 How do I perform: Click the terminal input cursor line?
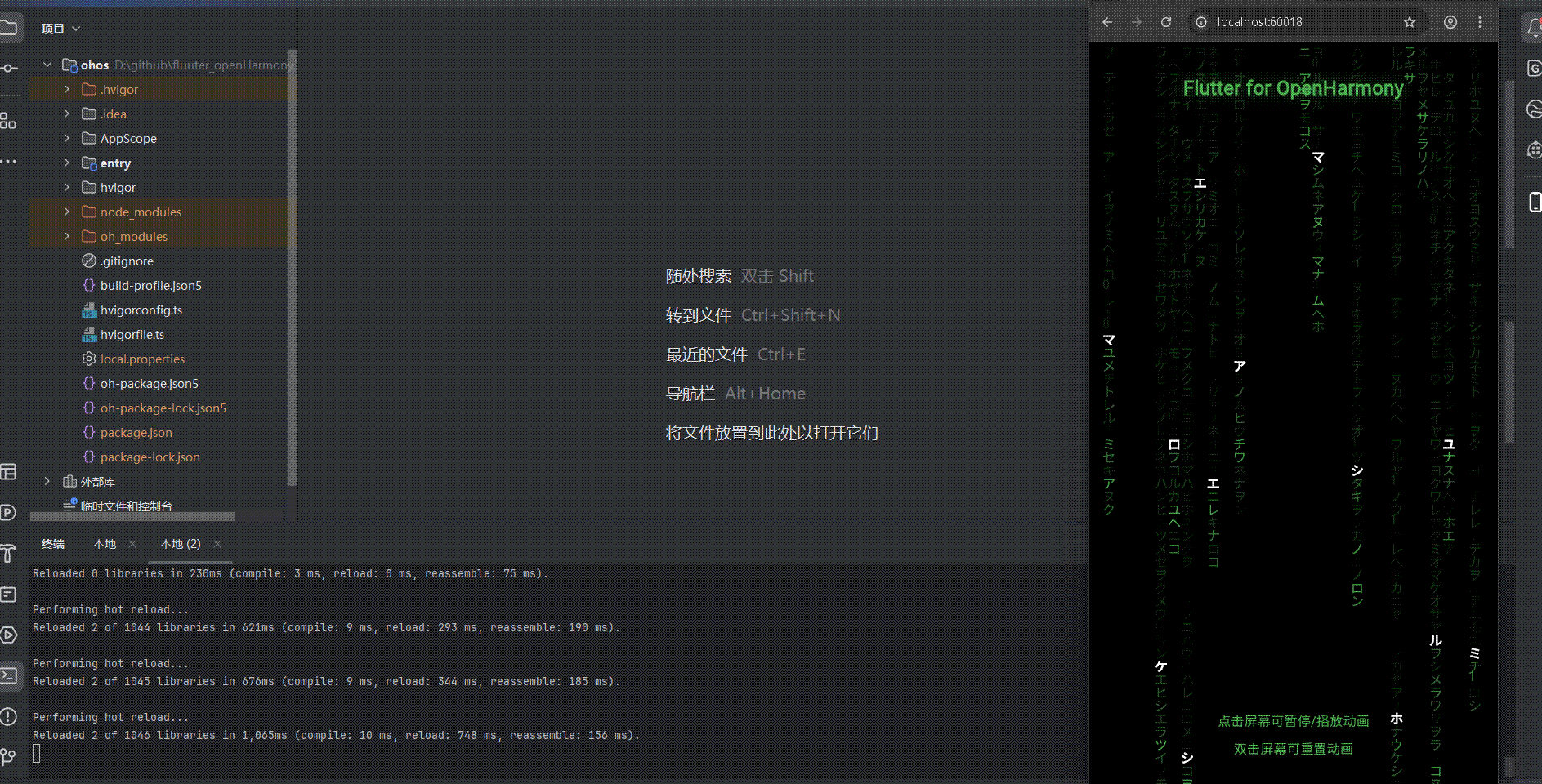pyautogui.click(x=37, y=753)
